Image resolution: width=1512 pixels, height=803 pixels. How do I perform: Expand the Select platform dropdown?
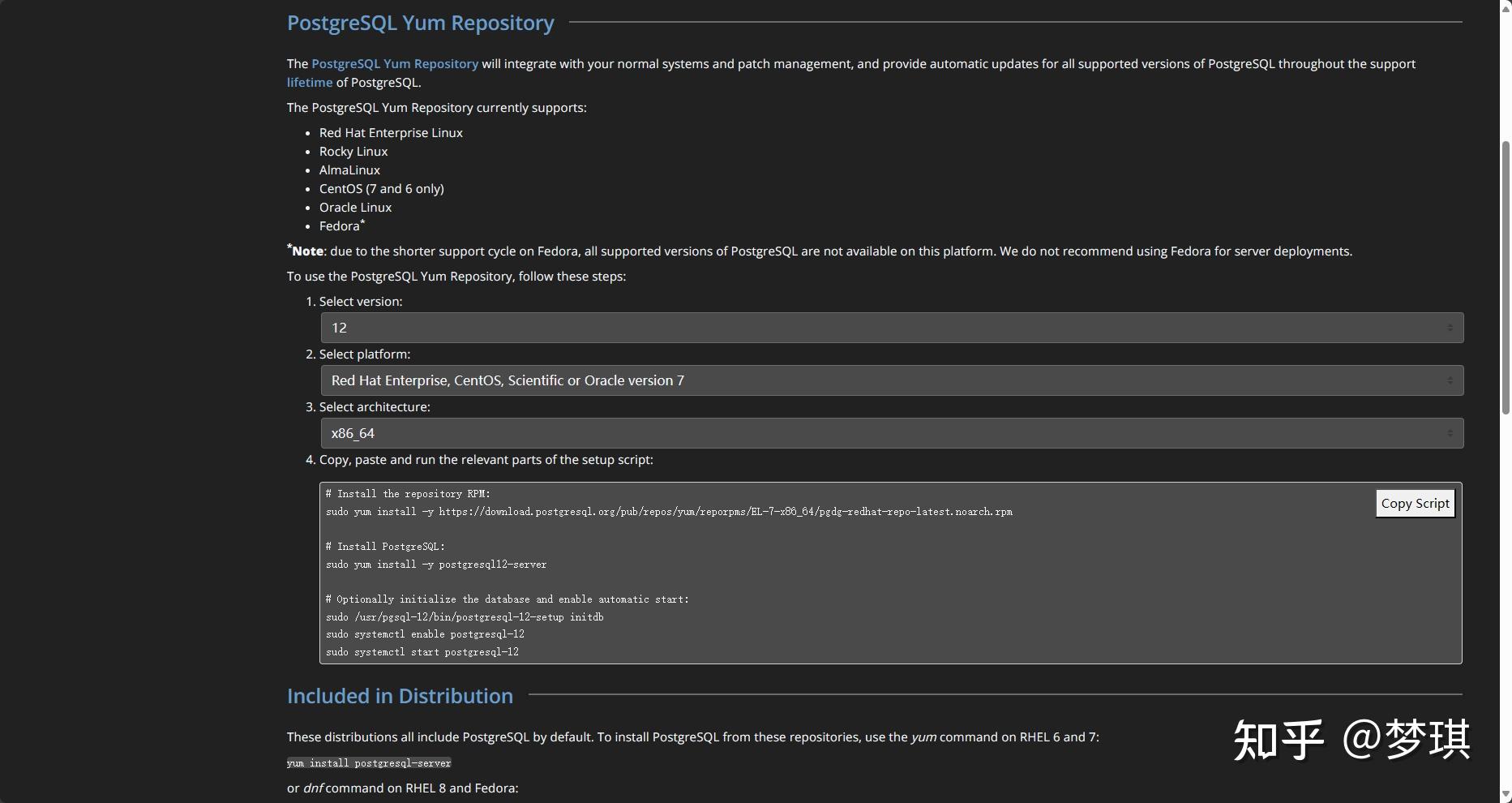[x=892, y=380]
